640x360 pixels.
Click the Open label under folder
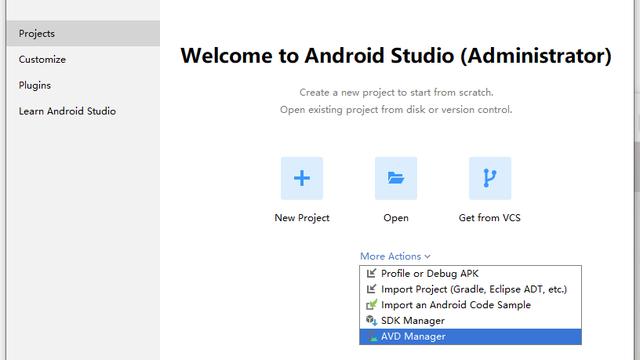396,218
